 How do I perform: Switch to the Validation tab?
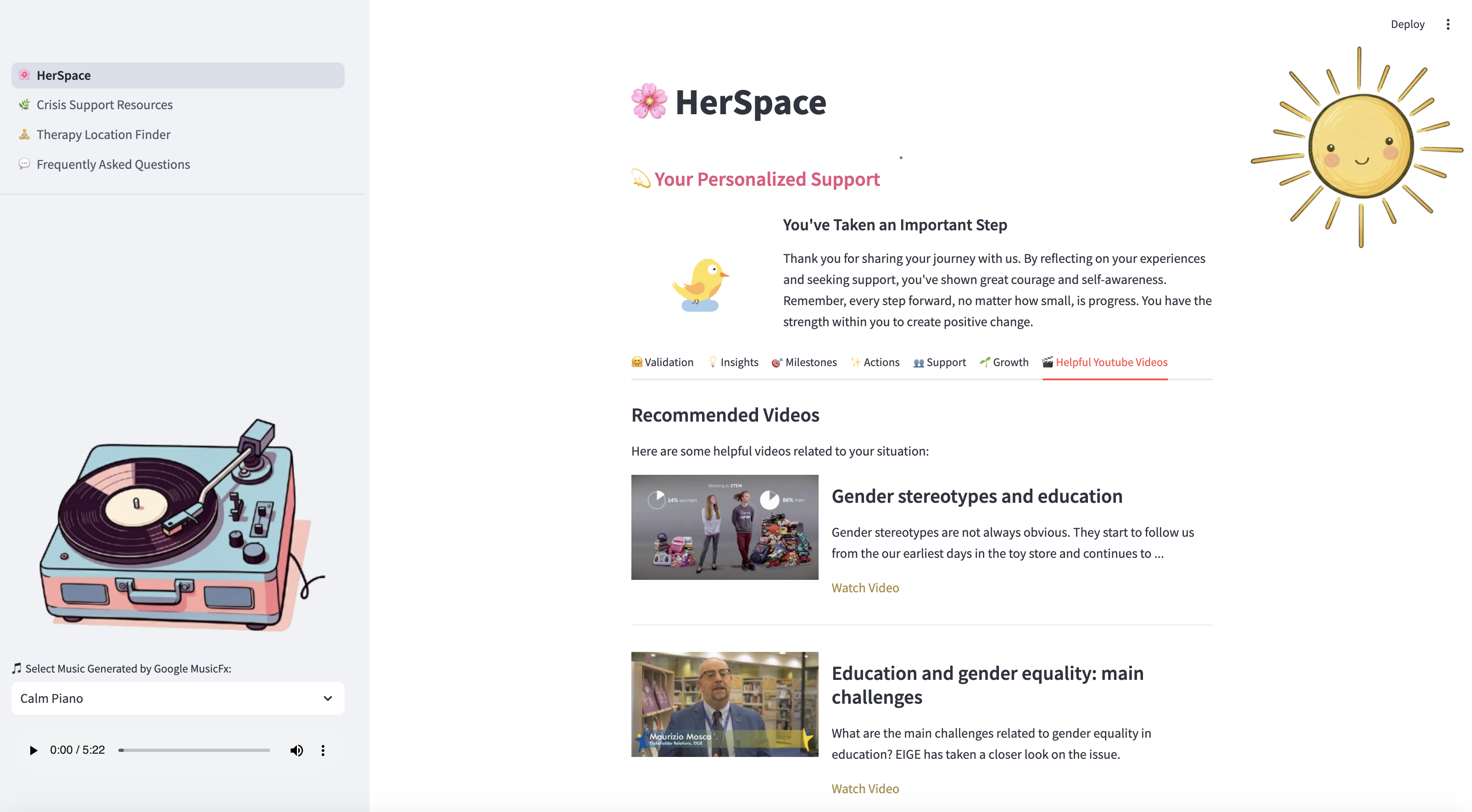coord(662,362)
